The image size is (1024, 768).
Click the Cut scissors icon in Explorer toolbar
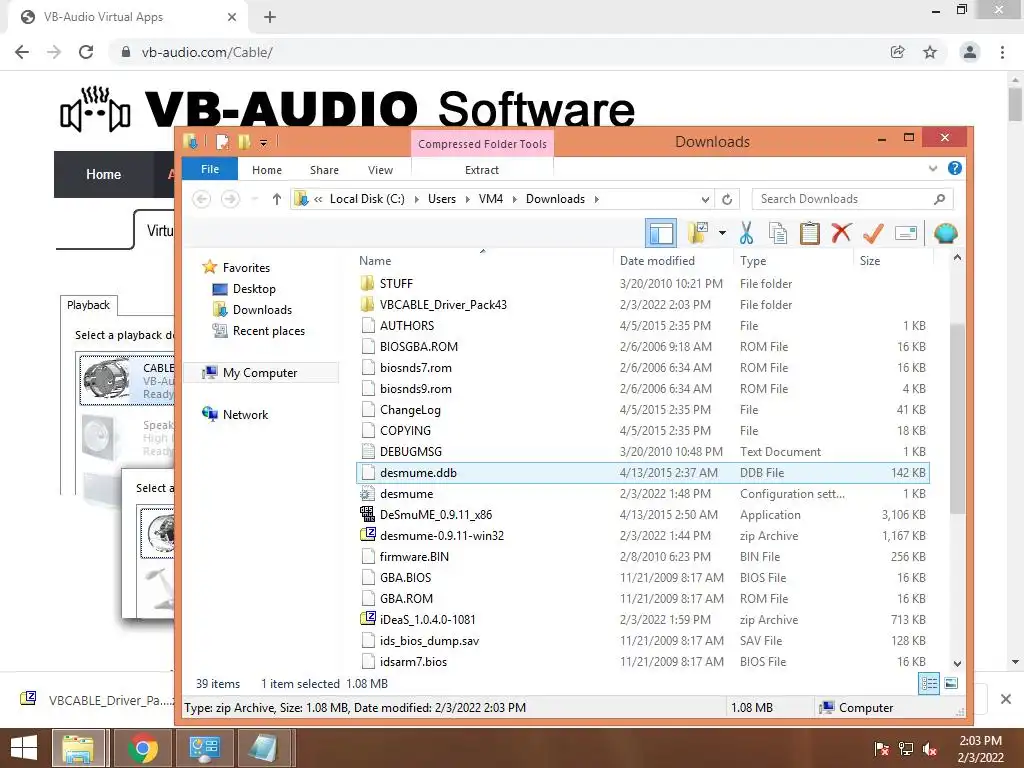coord(746,233)
